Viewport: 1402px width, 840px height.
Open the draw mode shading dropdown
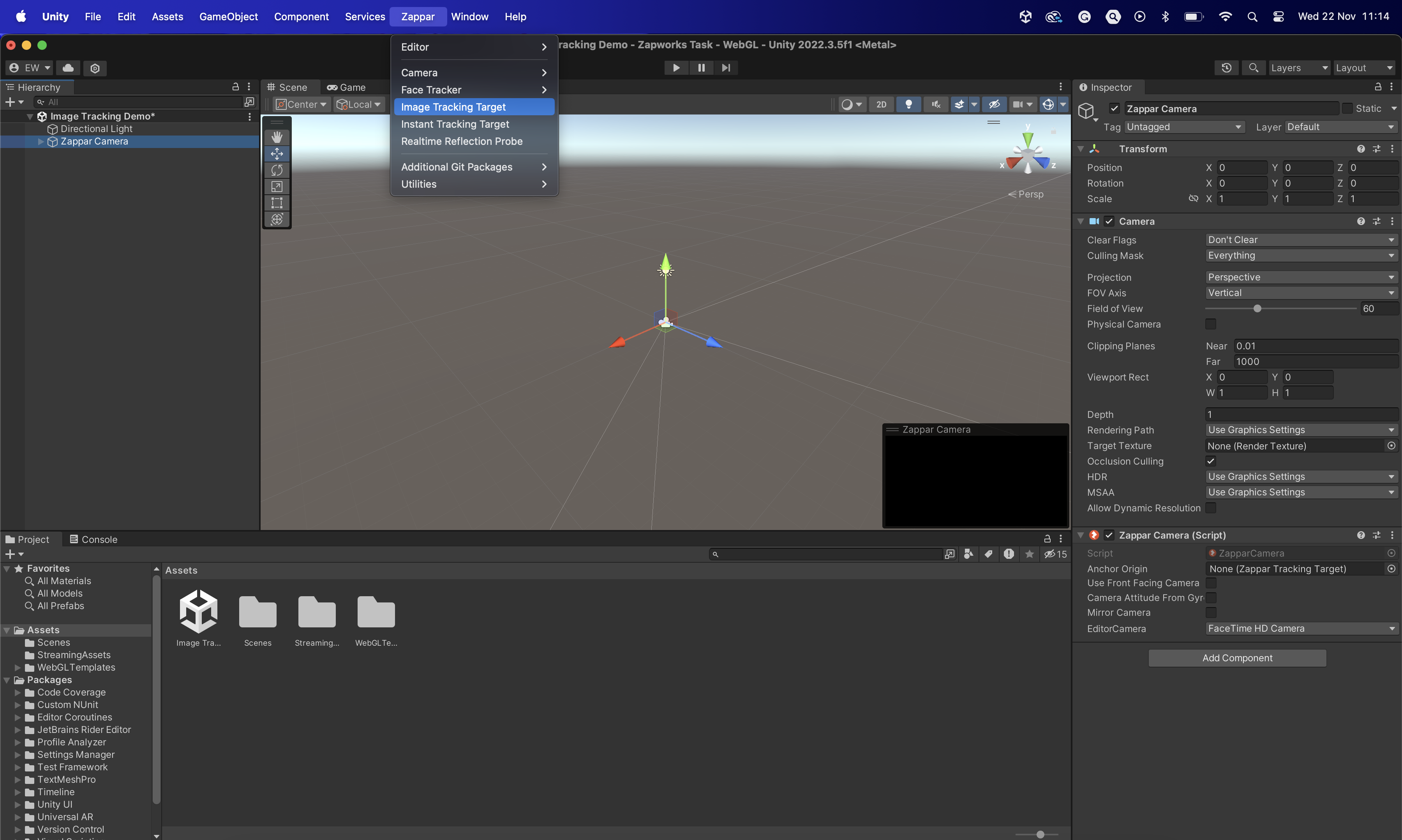click(x=852, y=104)
